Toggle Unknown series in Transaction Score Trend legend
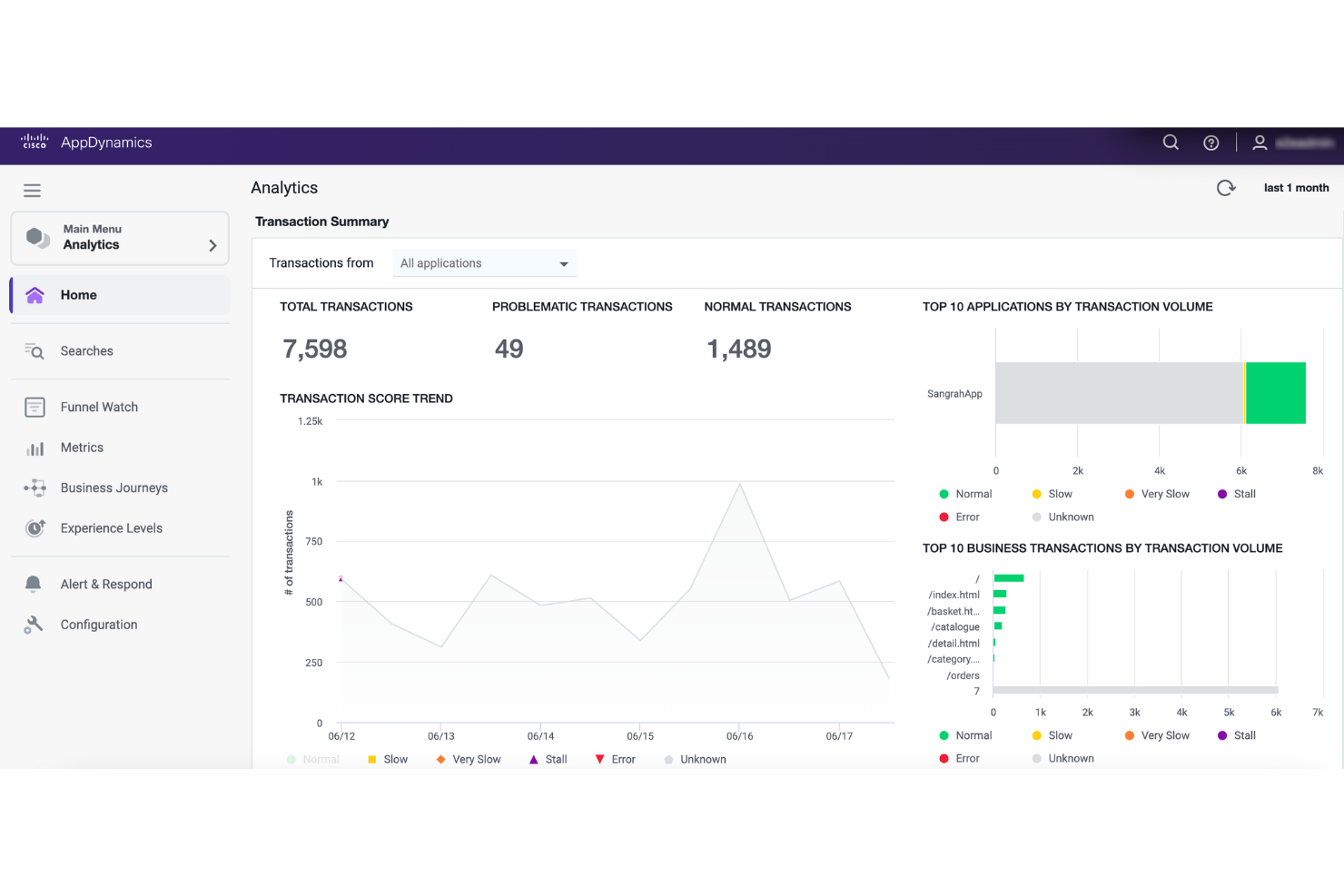This screenshot has height=896, width=1344. pyautogui.click(x=695, y=760)
